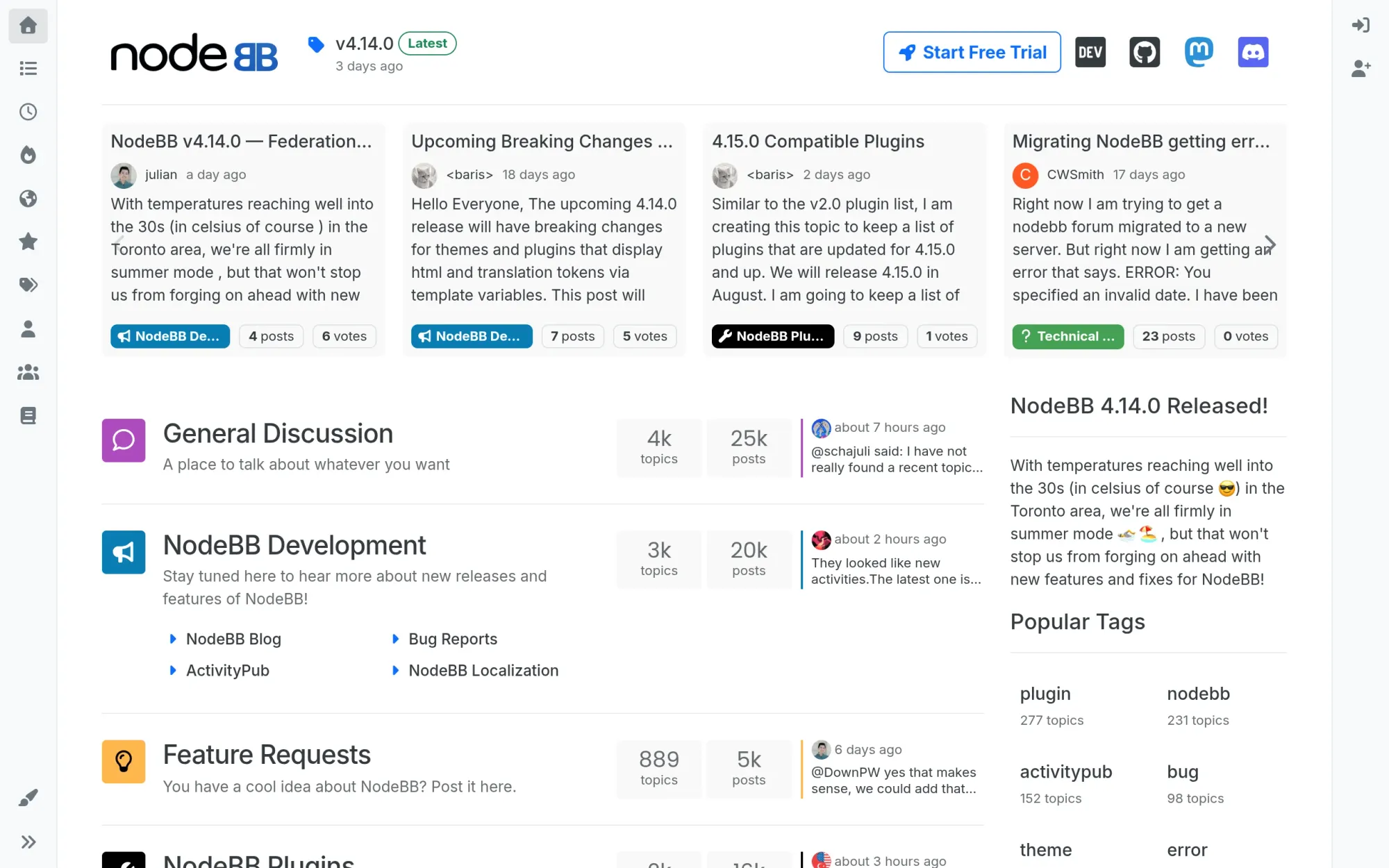The image size is (1389, 868).
Task: Advance carousel with right chevron
Action: click(x=1270, y=244)
